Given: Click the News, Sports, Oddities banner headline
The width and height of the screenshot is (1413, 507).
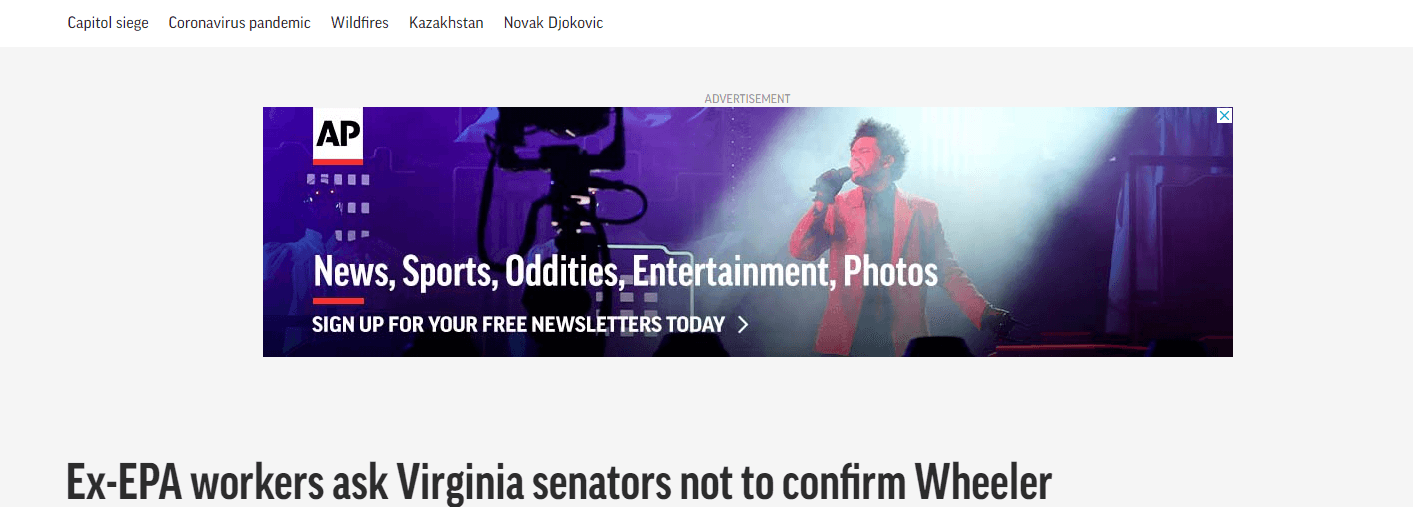Looking at the screenshot, I should click(x=625, y=272).
